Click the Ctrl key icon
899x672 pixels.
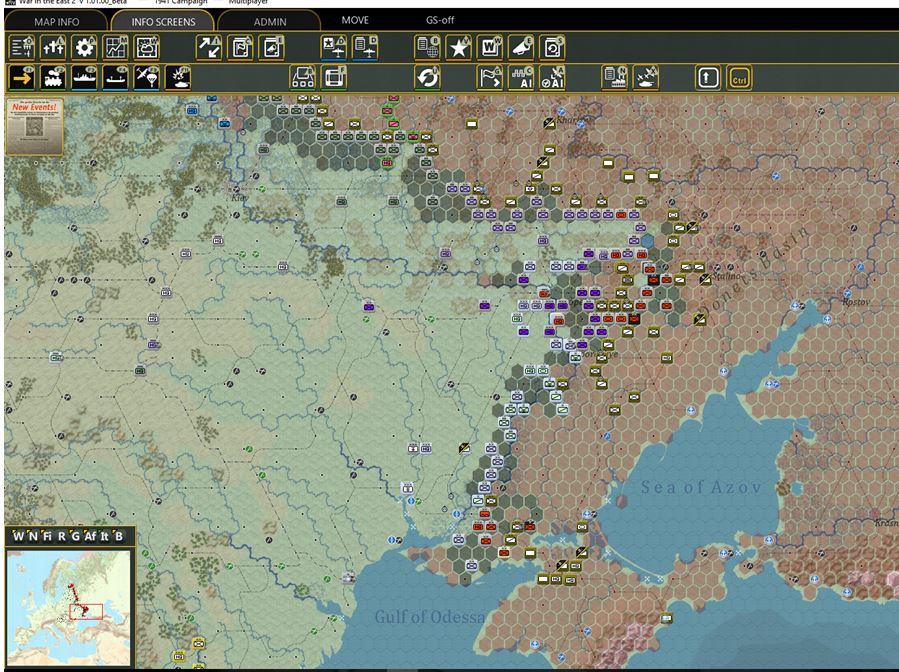pyautogui.click(x=739, y=77)
